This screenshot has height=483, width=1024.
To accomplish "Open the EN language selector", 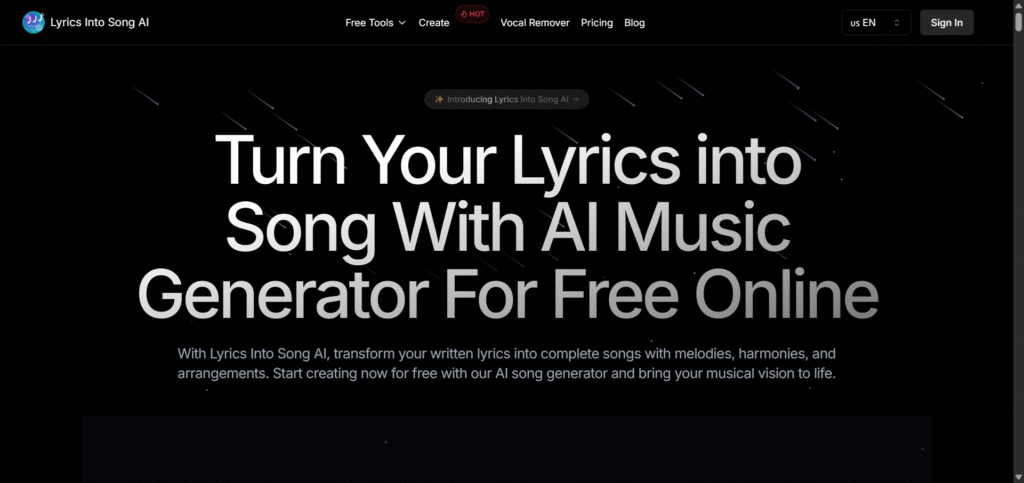I will coord(876,22).
